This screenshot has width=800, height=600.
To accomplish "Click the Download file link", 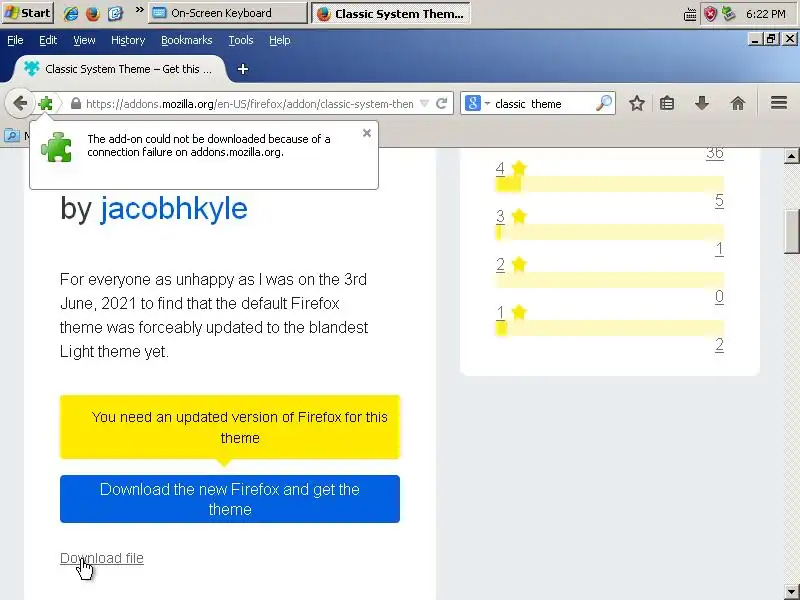I will coord(102,558).
